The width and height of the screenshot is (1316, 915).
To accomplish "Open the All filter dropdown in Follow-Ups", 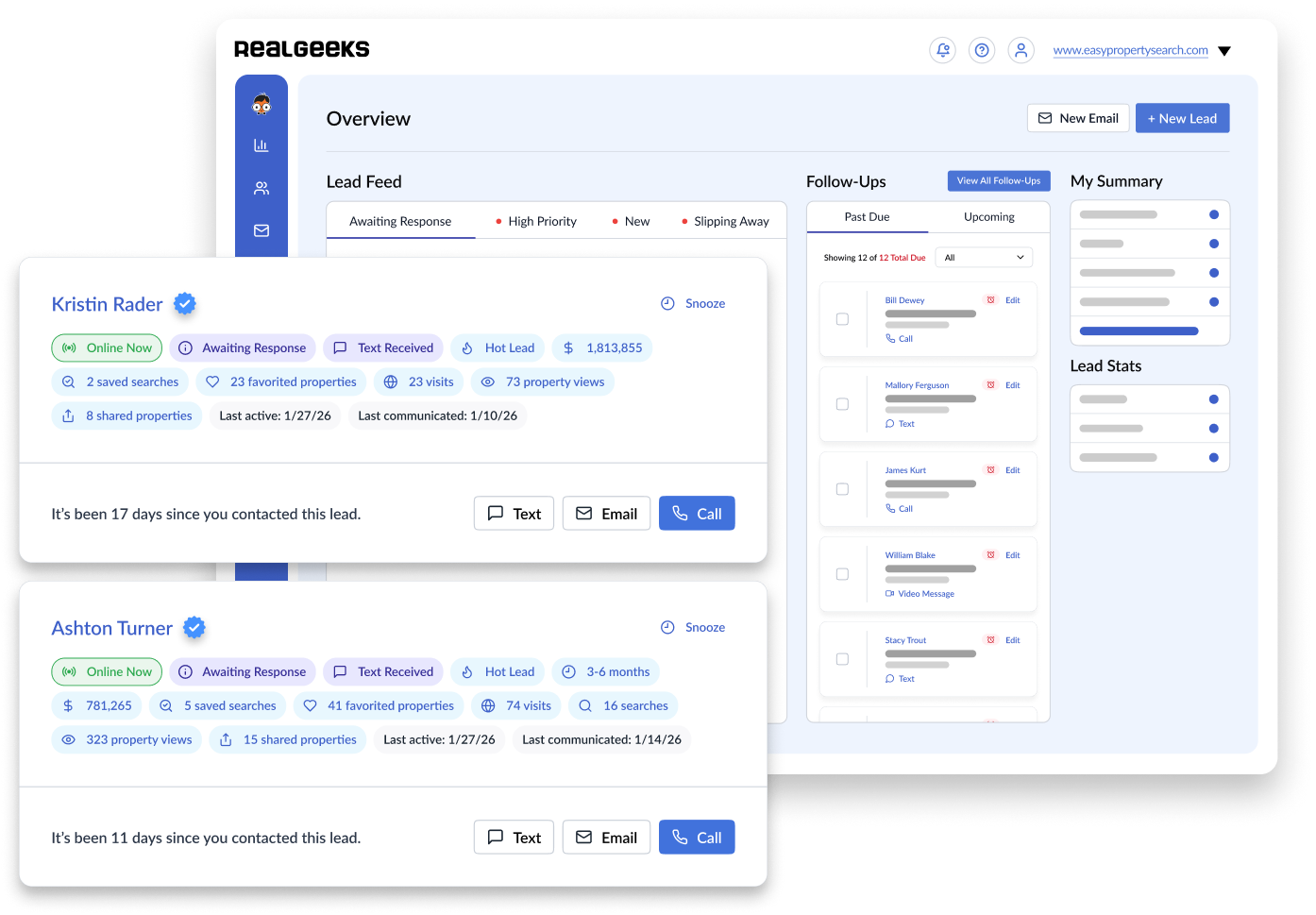I will tap(983, 258).
